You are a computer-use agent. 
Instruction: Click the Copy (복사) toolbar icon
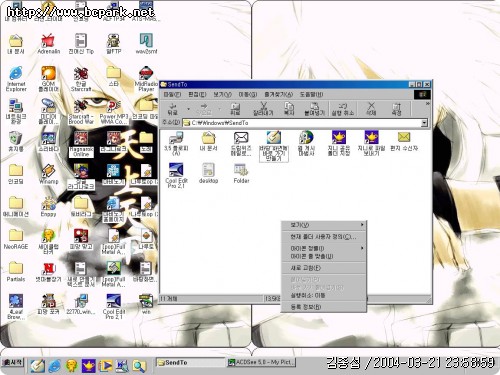[289, 109]
